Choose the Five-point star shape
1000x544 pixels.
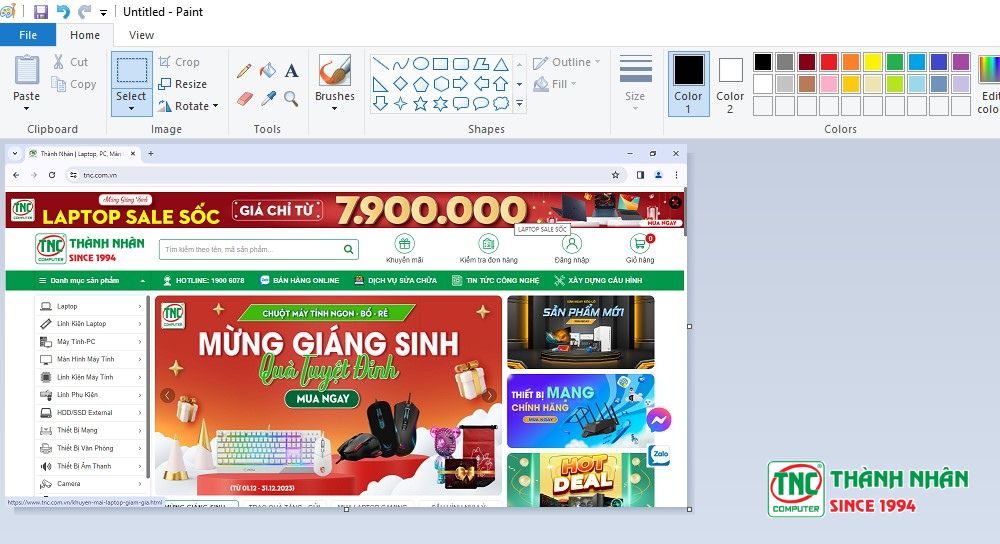click(420, 103)
